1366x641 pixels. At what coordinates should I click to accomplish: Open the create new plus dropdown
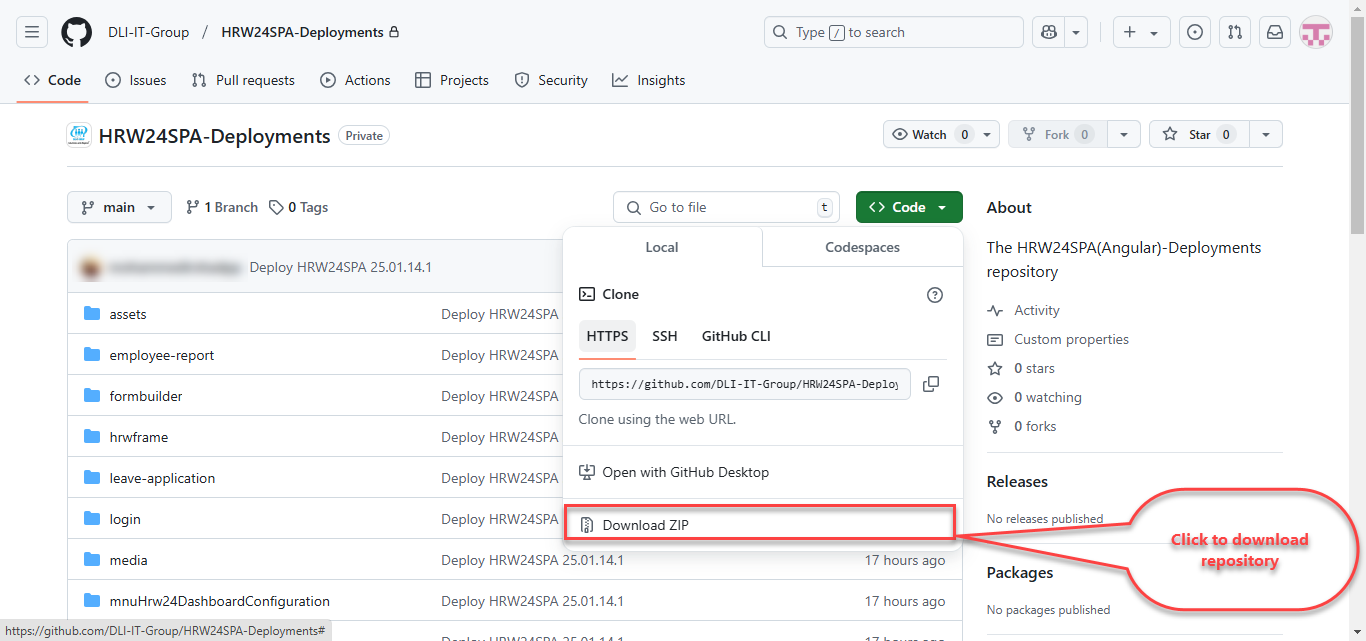coord(1141,32)
